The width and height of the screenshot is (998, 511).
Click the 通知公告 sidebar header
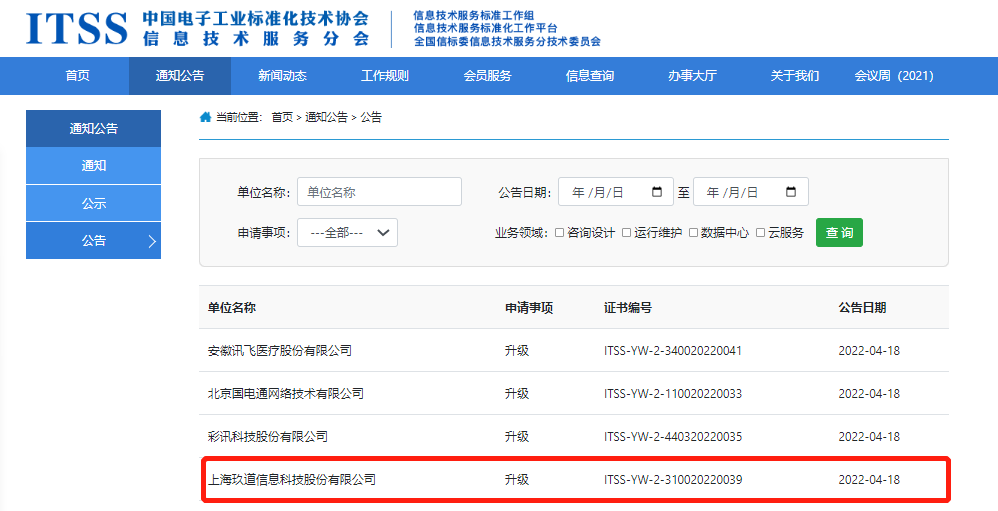pyautogui.click(x=94, y=129)
